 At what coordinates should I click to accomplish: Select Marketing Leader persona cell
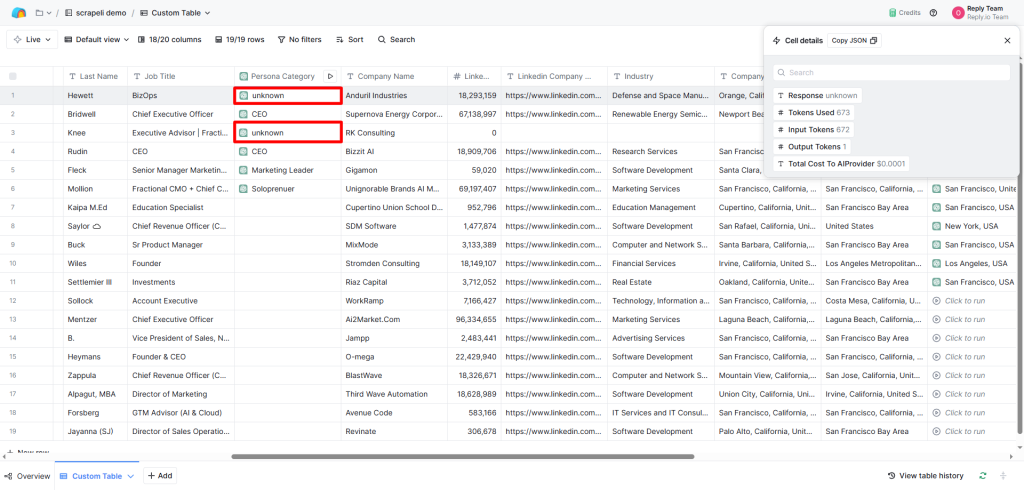pos(288,170)
